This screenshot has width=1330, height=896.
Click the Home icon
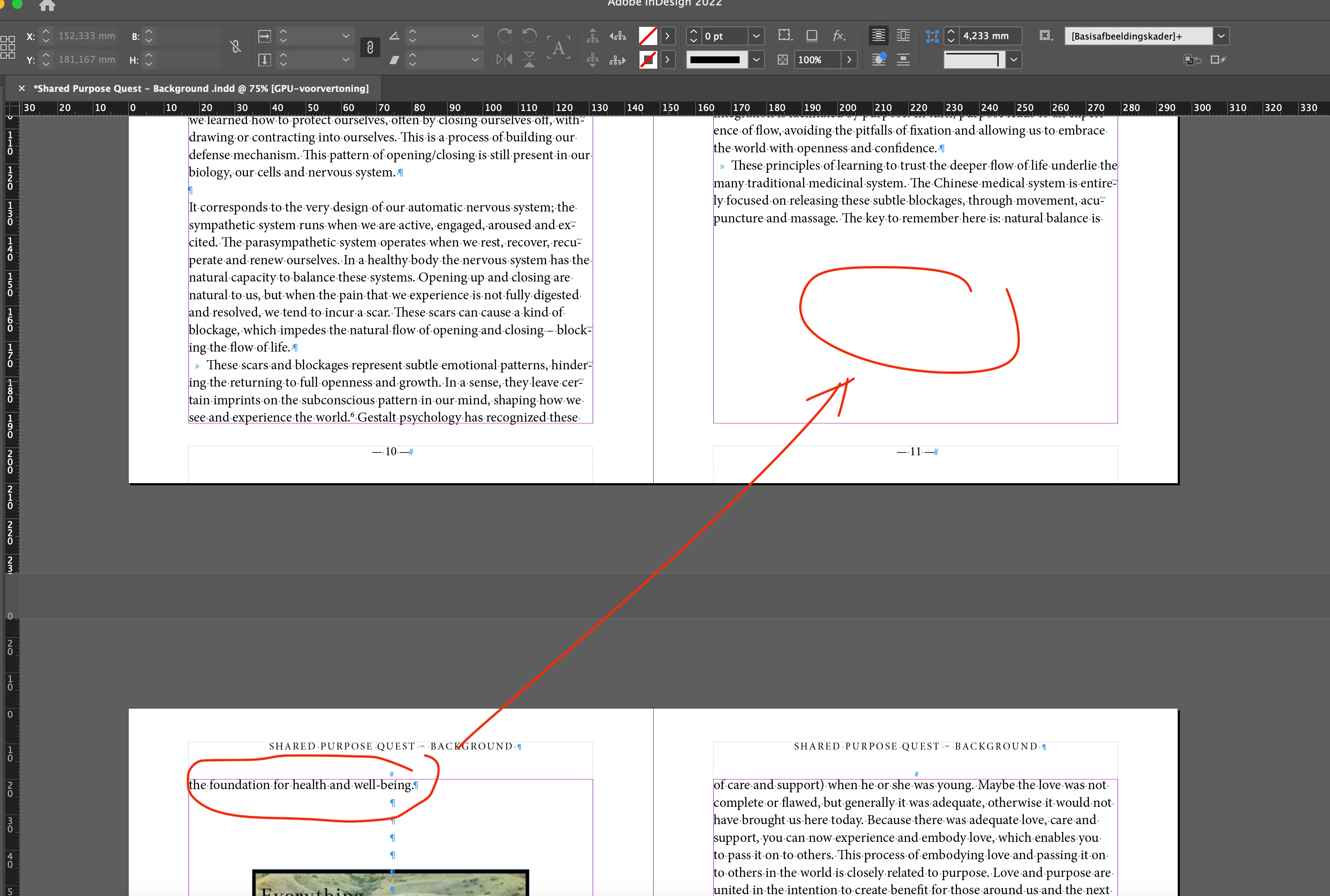(x=47, y=6)
